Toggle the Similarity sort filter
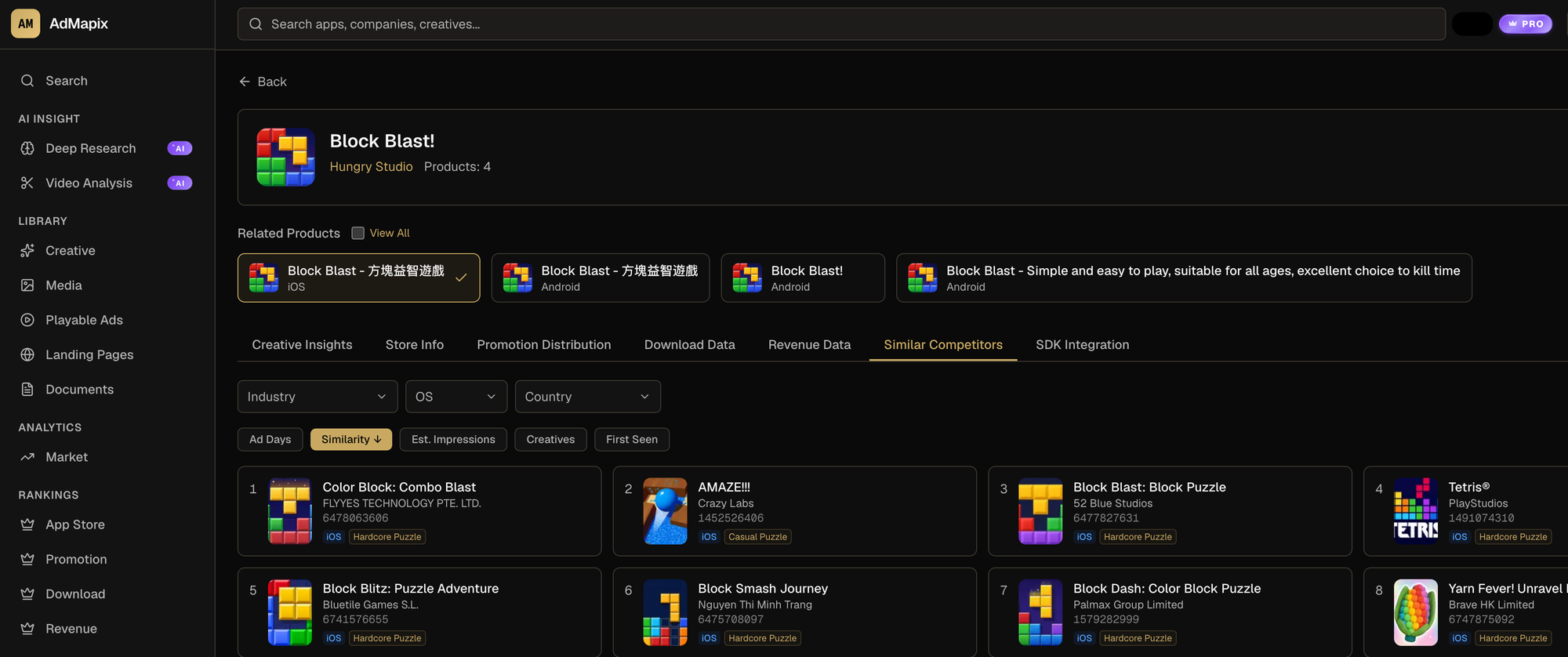Viewport: 1568px width, 657px height. pyautogui.click(x=350, y=439)
